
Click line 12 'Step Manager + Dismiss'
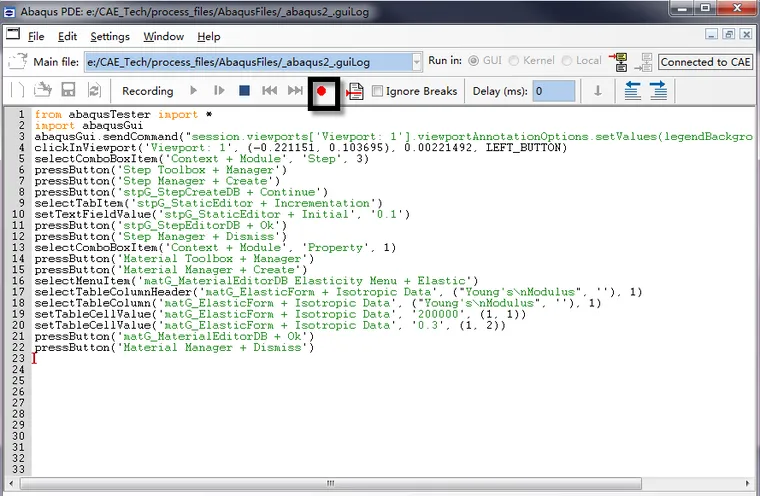[x=160, y=237]
